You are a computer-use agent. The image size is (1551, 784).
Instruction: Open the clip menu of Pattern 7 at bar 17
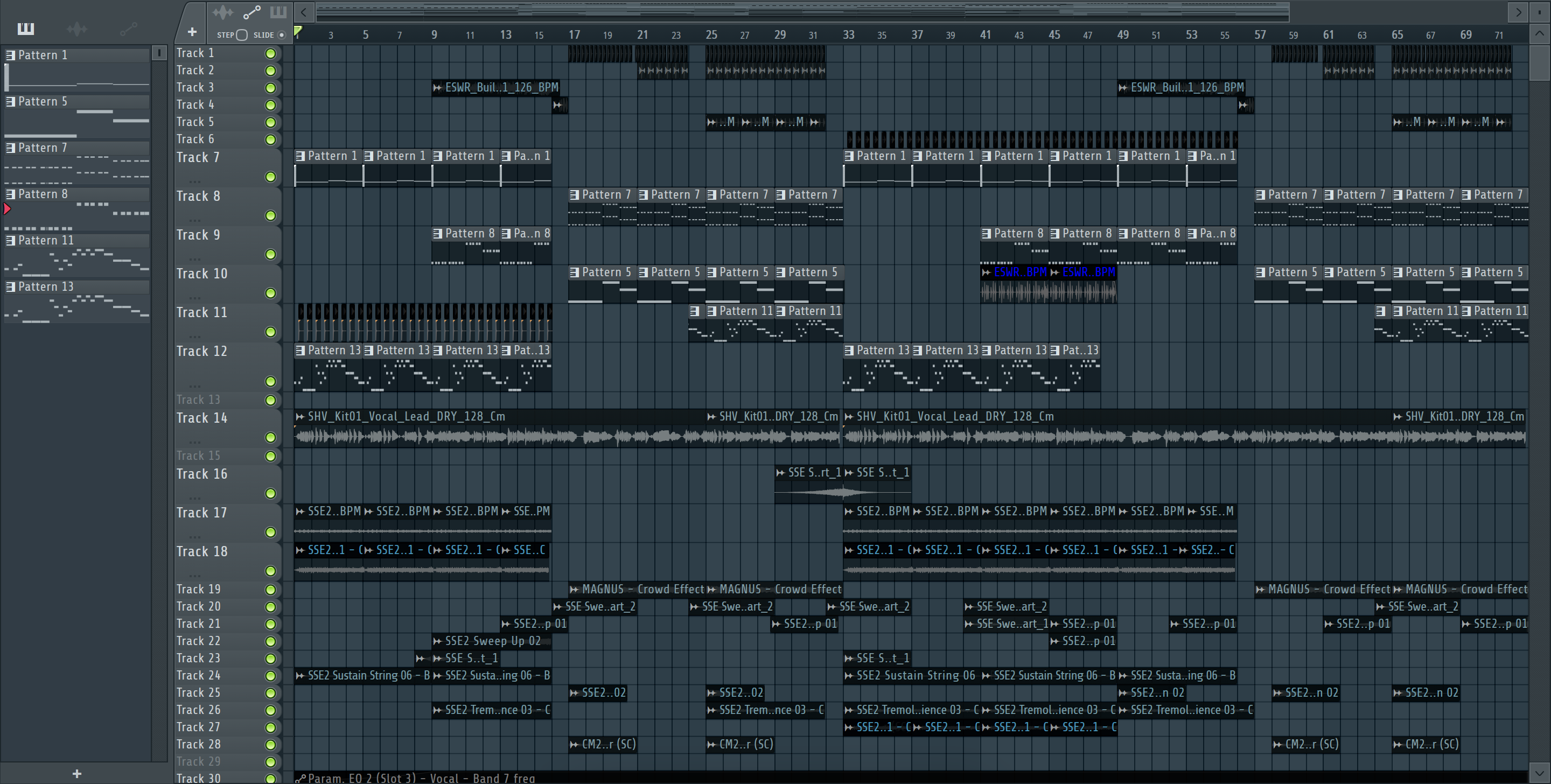(x=575, y=195)
